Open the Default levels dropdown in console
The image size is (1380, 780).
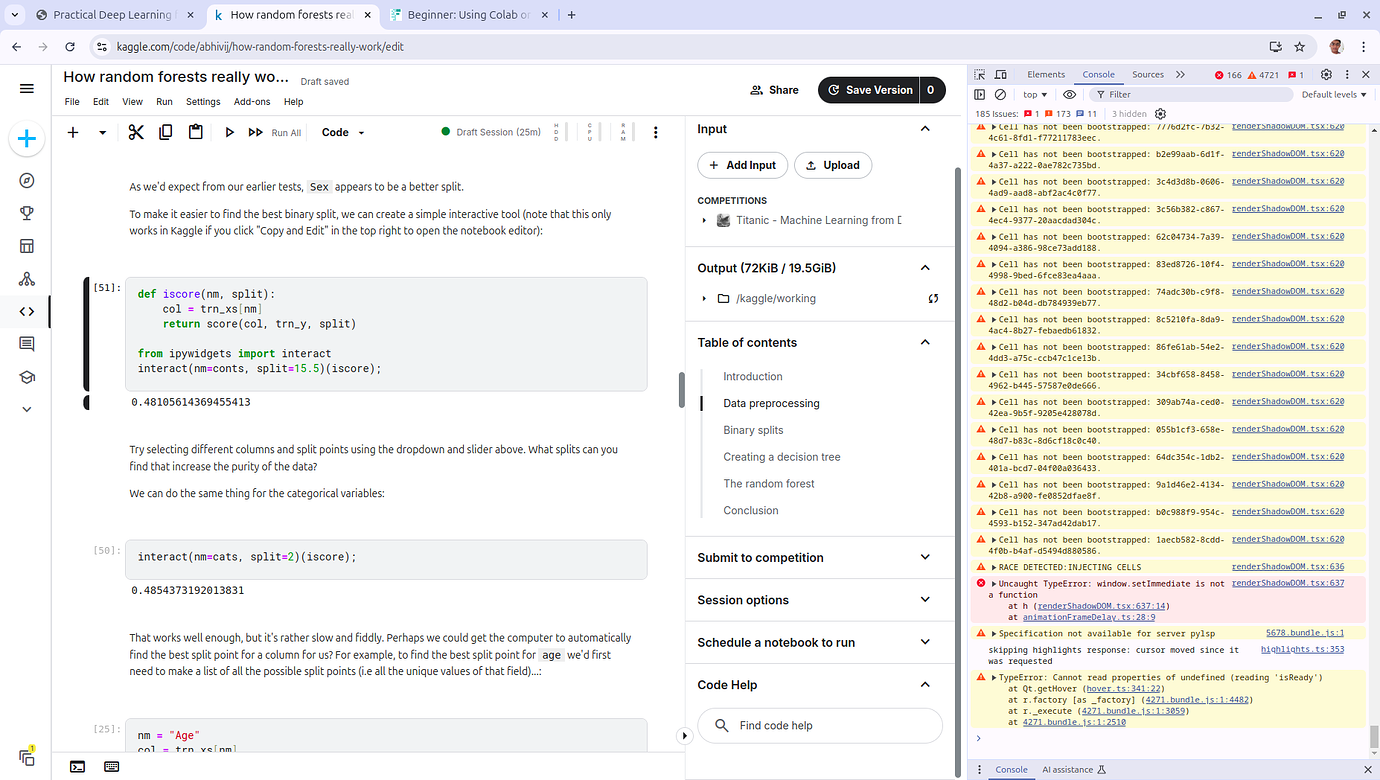[1333, 94]
